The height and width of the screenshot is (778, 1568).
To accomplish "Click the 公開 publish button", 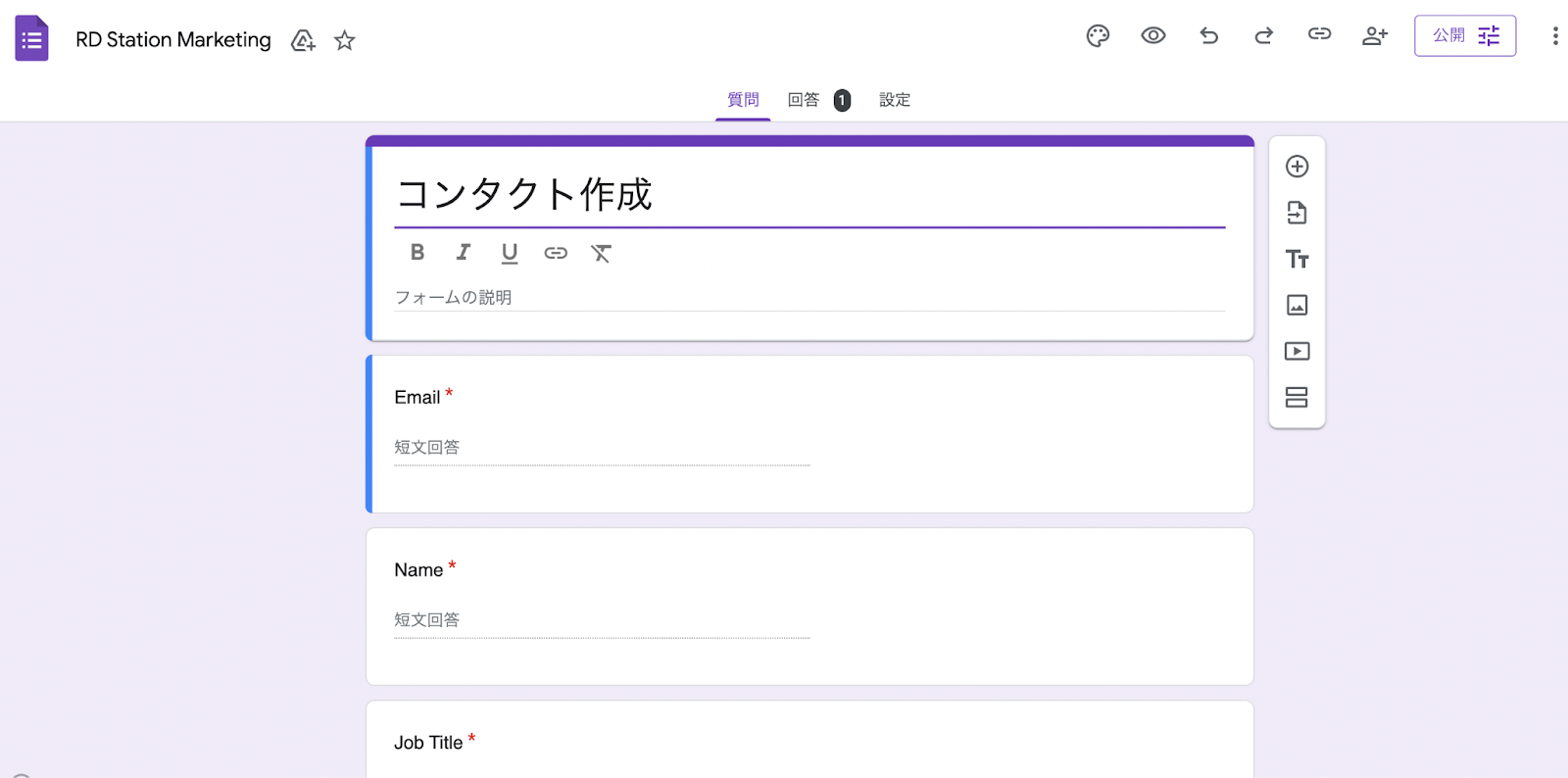I will [x=1464, y=36].
